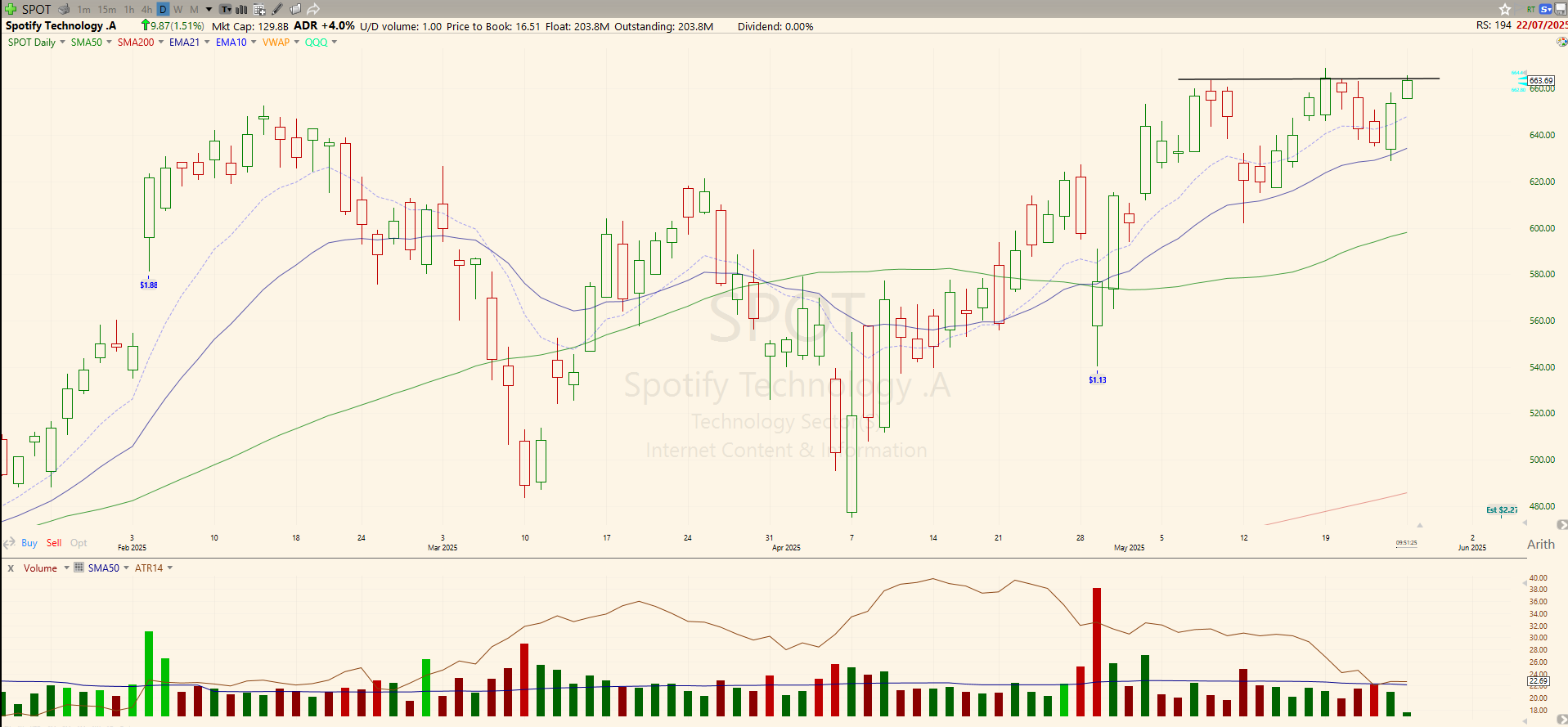1568x727 pixels.
Task: Click the notes pages icon
Action: (295, 9)
